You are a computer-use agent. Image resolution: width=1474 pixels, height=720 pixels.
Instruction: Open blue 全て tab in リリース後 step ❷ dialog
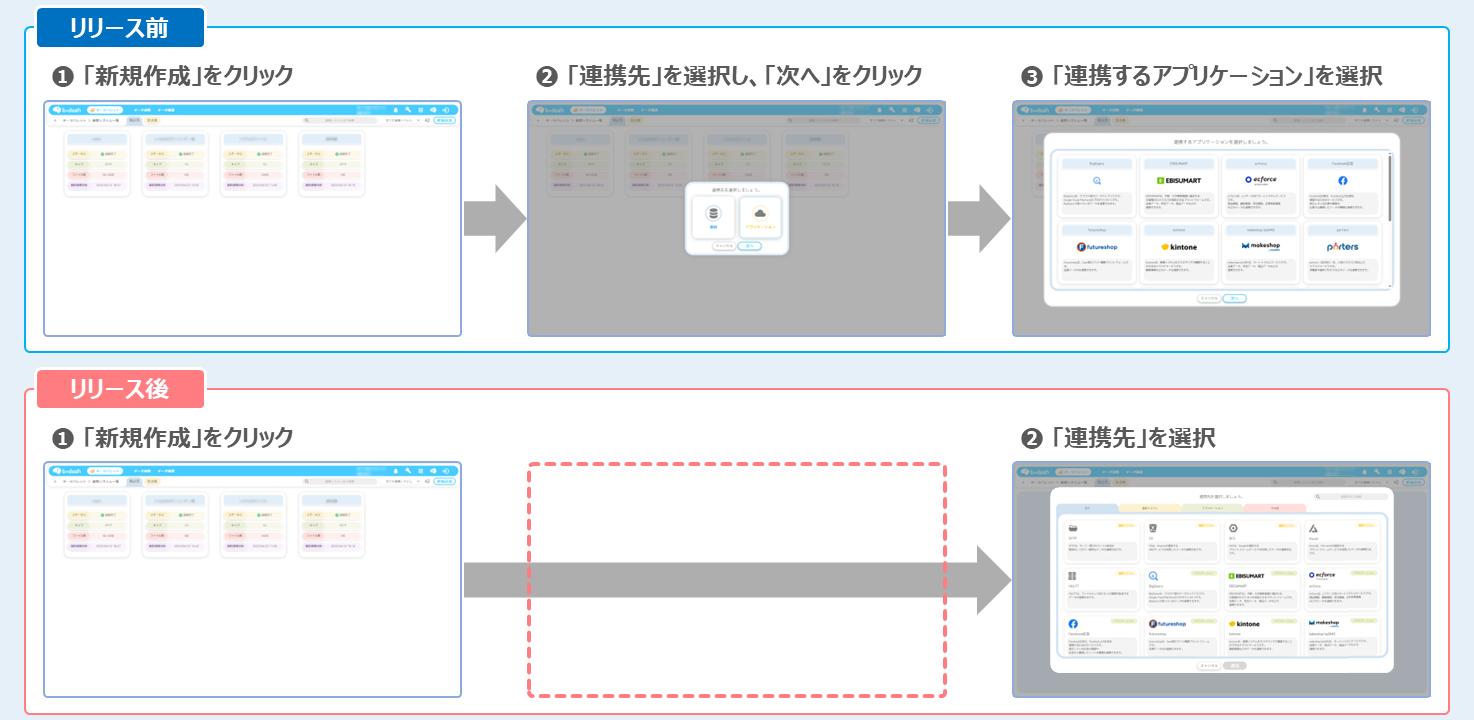[x=1087, y=508]
